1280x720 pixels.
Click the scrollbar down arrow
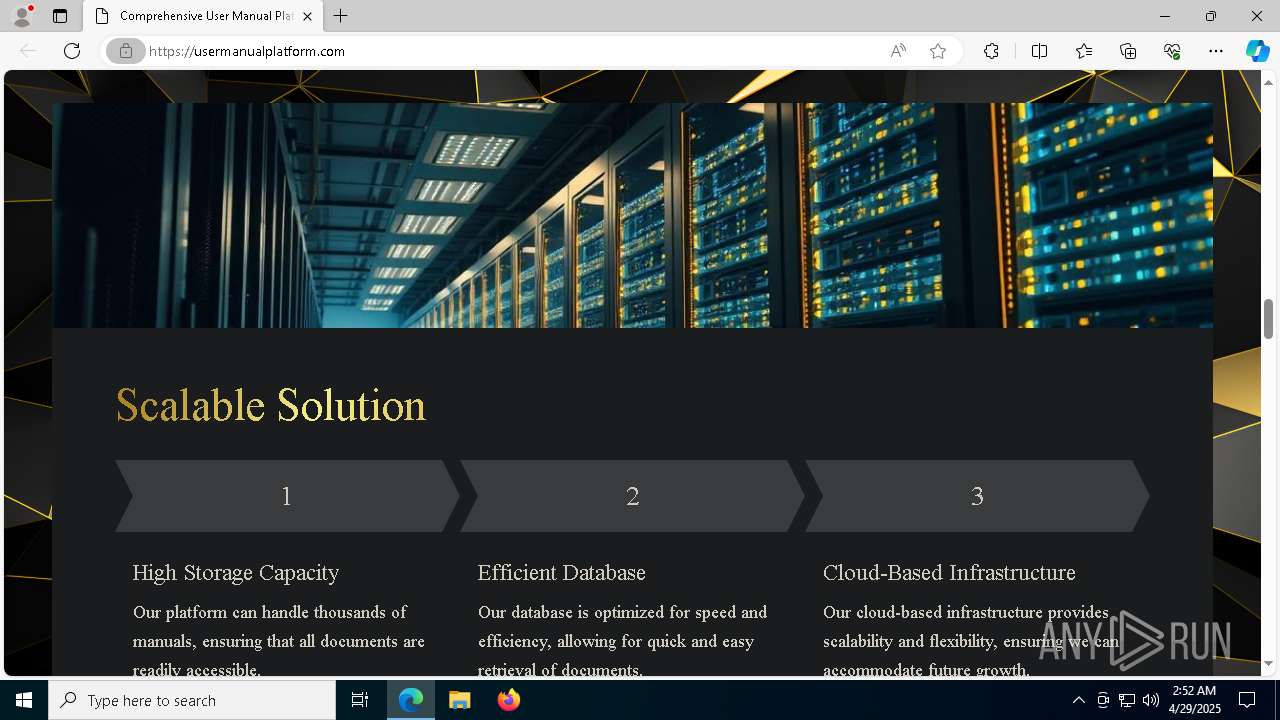(x=1269, y=663)
